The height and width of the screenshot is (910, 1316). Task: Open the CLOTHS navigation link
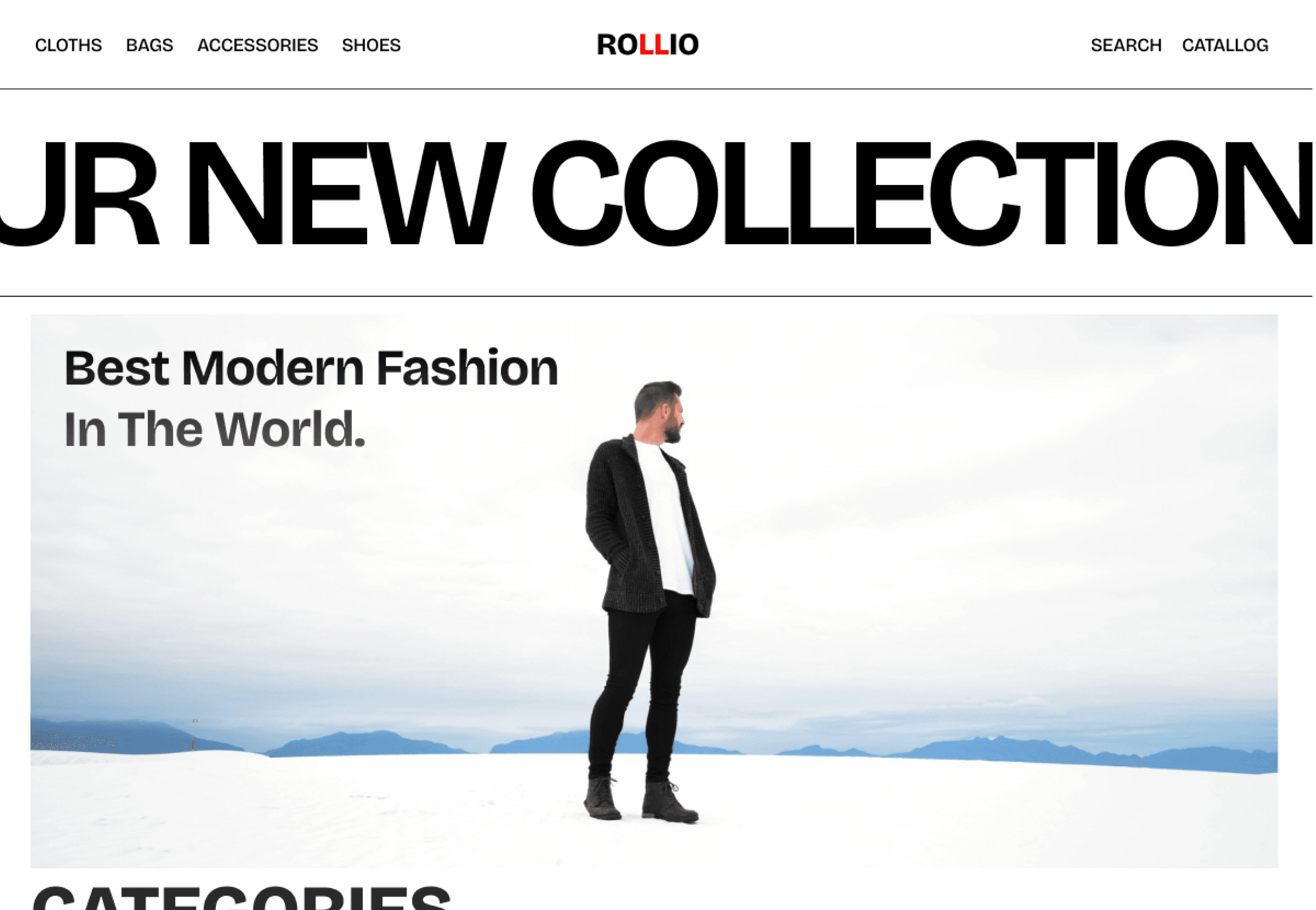pos(69,45)
